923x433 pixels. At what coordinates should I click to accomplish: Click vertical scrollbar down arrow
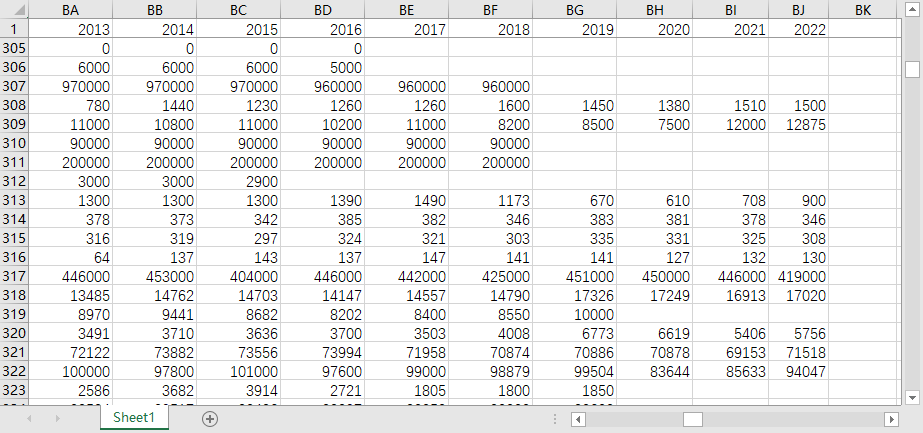pos(912,398)
